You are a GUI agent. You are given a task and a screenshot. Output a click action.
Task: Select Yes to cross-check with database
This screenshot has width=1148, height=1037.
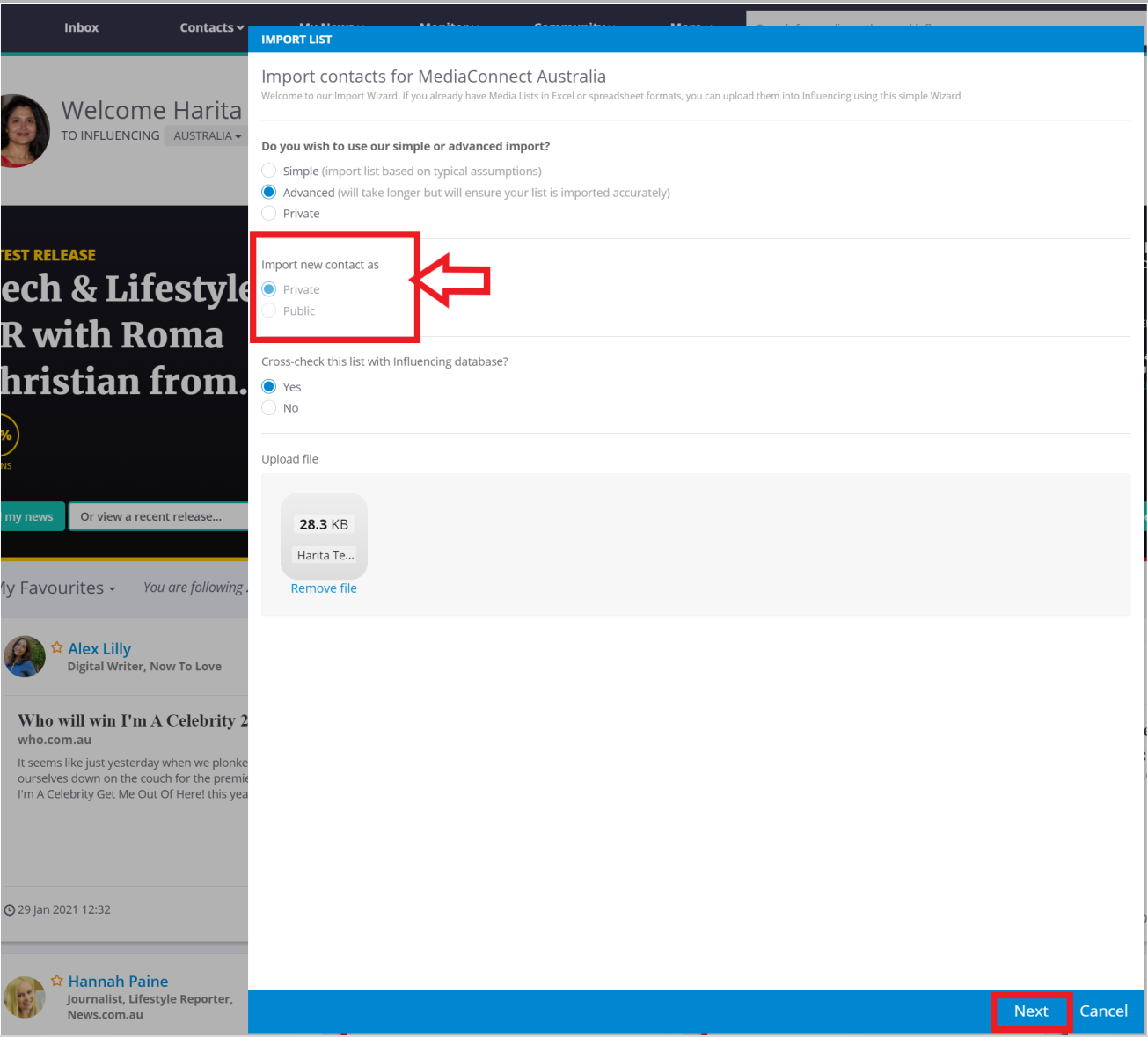[x=269, y=387]
